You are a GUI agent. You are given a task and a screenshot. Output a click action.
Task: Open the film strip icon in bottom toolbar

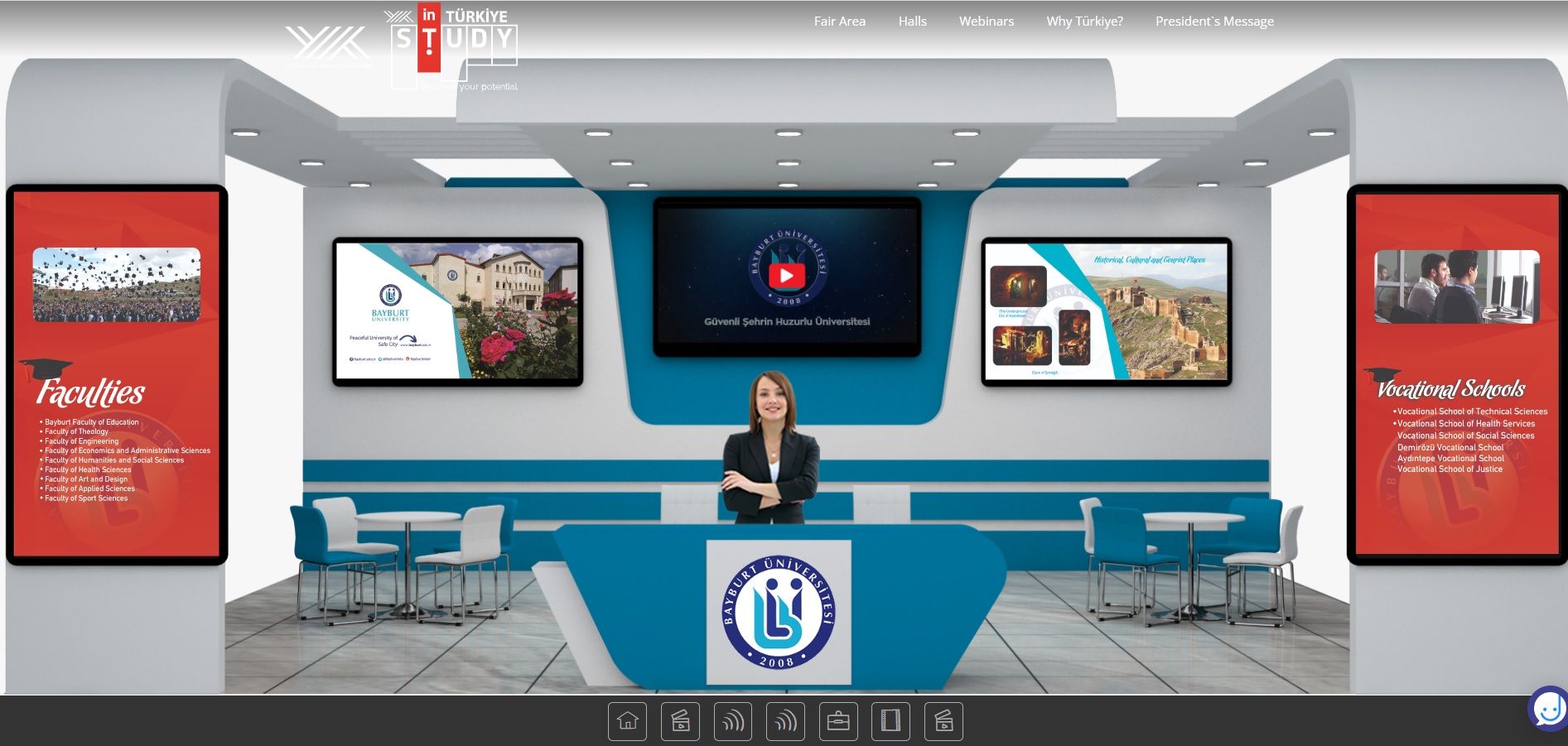pyautogui.click(x=890, y=721)
